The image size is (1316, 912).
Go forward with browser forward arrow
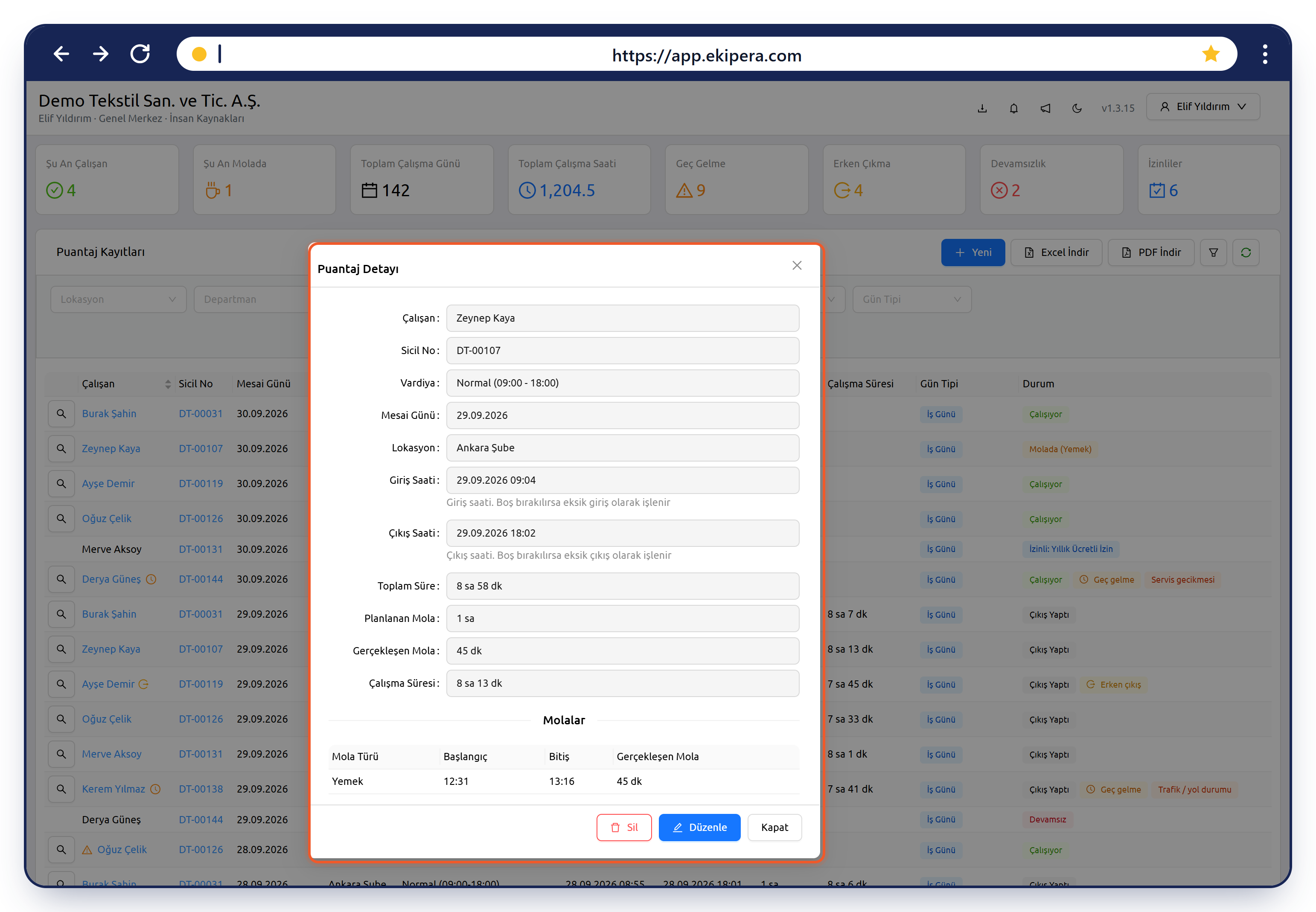[x=101, y=54]
